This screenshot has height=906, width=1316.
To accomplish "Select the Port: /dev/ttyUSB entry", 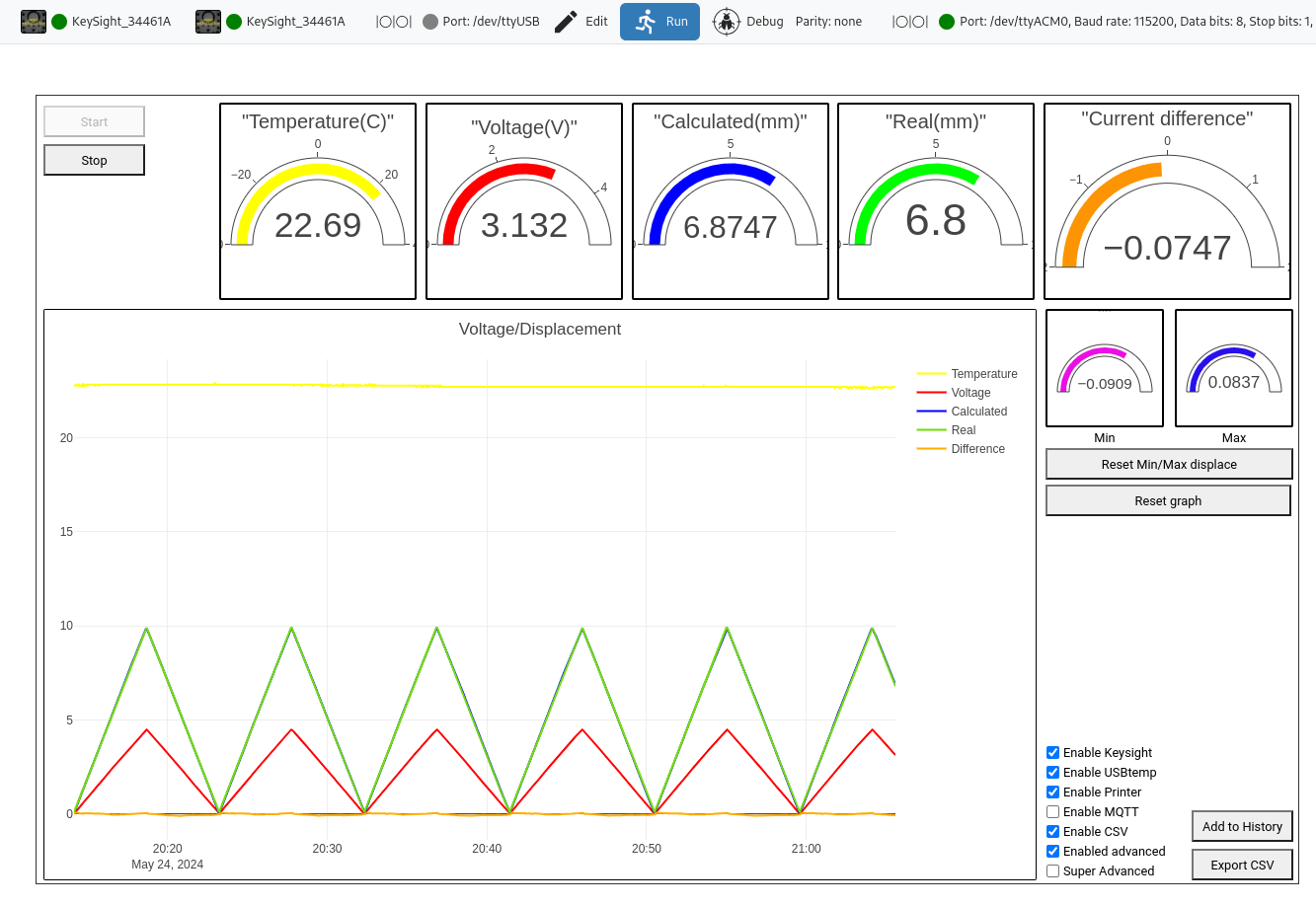I will point(492,22).
